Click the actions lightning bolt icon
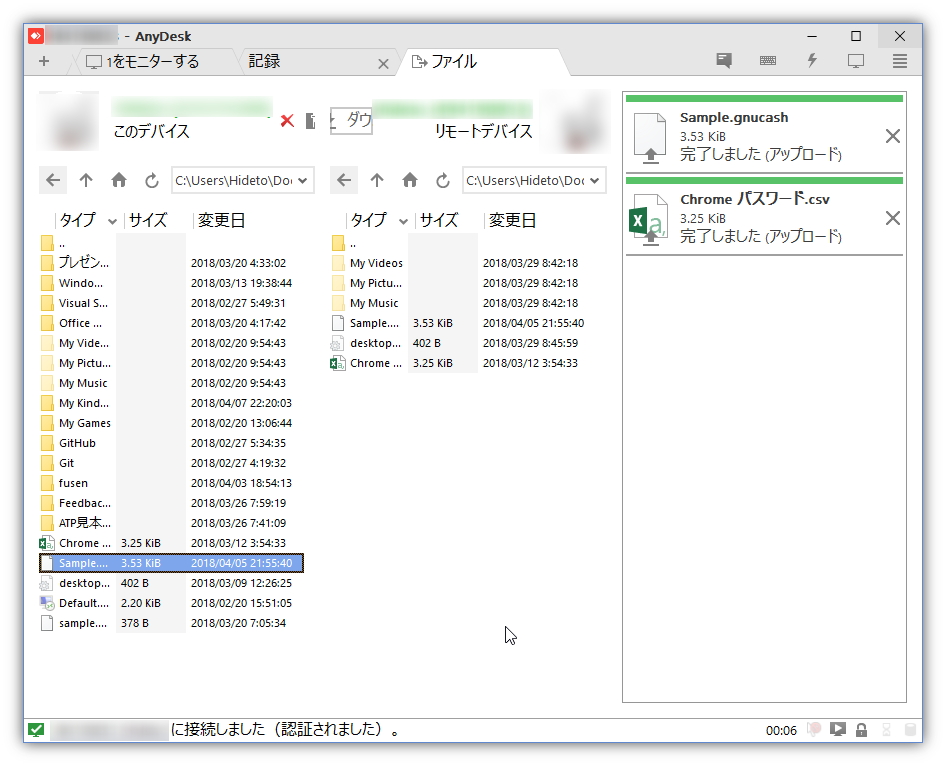The image size is (946, 766). (x=812, y=60)
